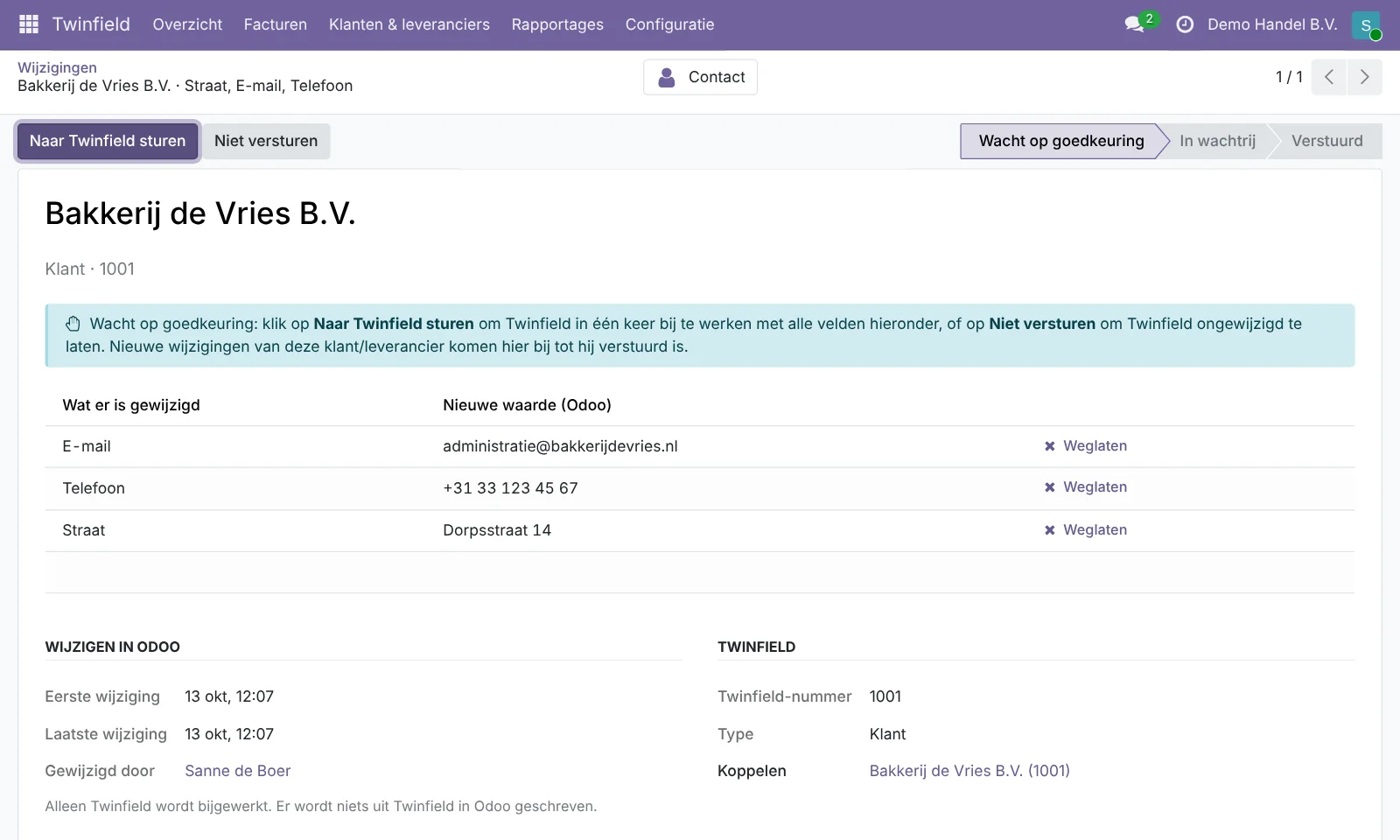
Task: Open the Overzicht menu
Action: coord(187,24)
